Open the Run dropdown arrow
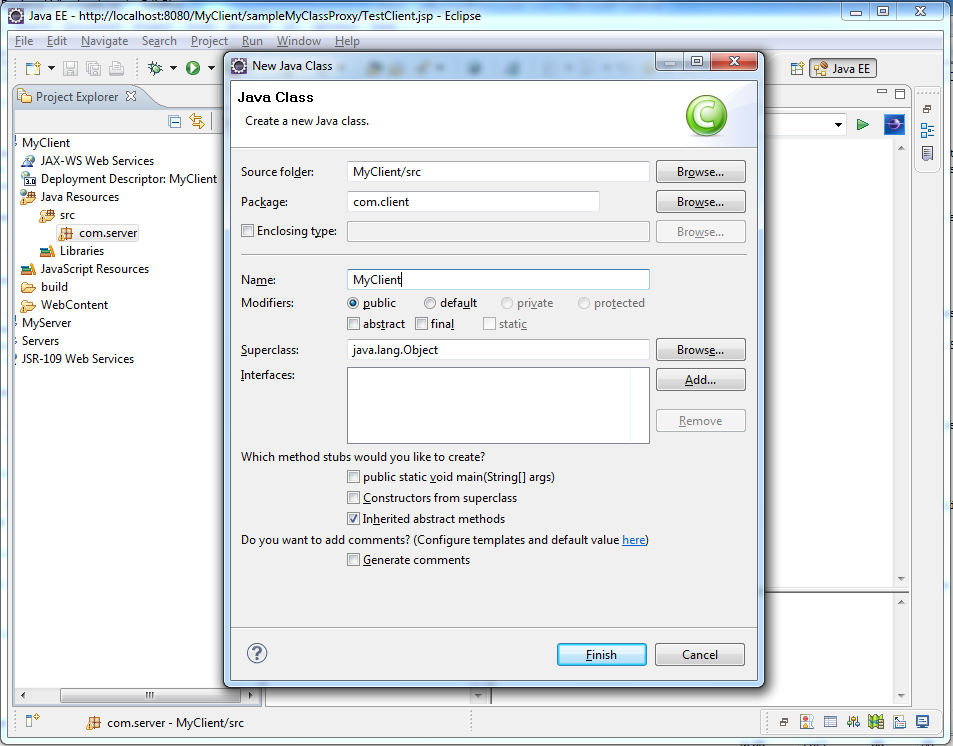 point(211,68)
